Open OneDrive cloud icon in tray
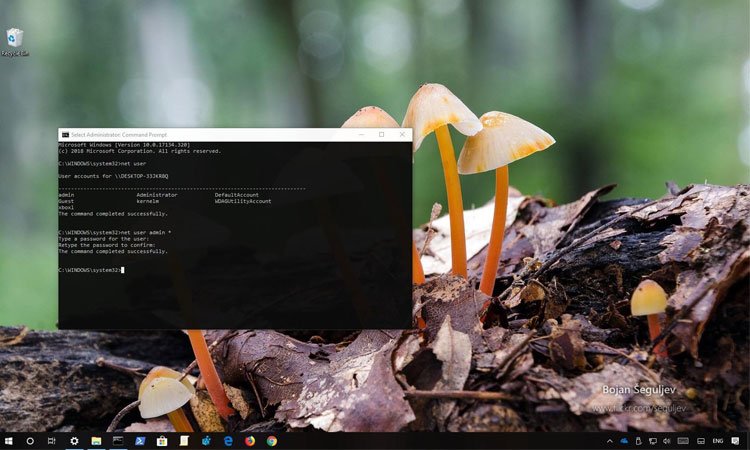This screenshot has width=750, height=450. [623, 441]
